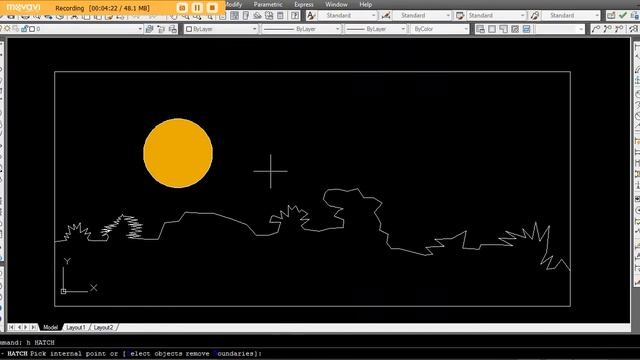Click the polygonal viewport icon
This screenshot has height=360, width=640.
pyautogui.click(x=504, y=29)
